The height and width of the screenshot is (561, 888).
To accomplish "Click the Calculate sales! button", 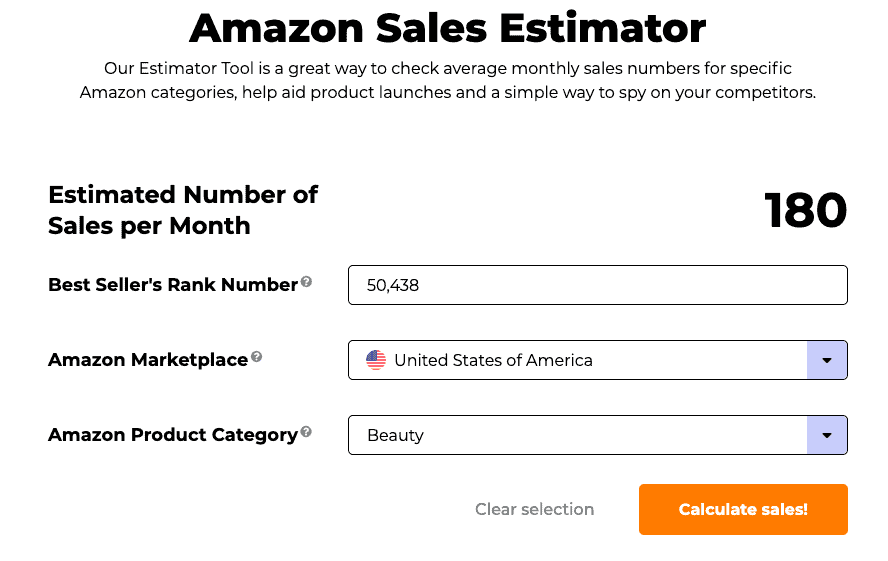I will click(744, 509).
